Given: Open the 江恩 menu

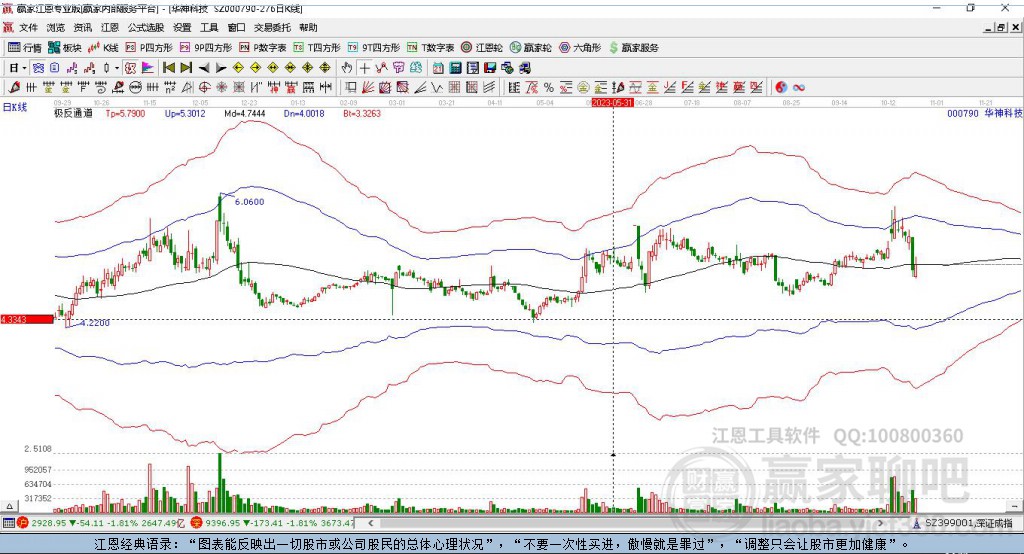Looking at the screenshot, I should (x=110, y=27).
